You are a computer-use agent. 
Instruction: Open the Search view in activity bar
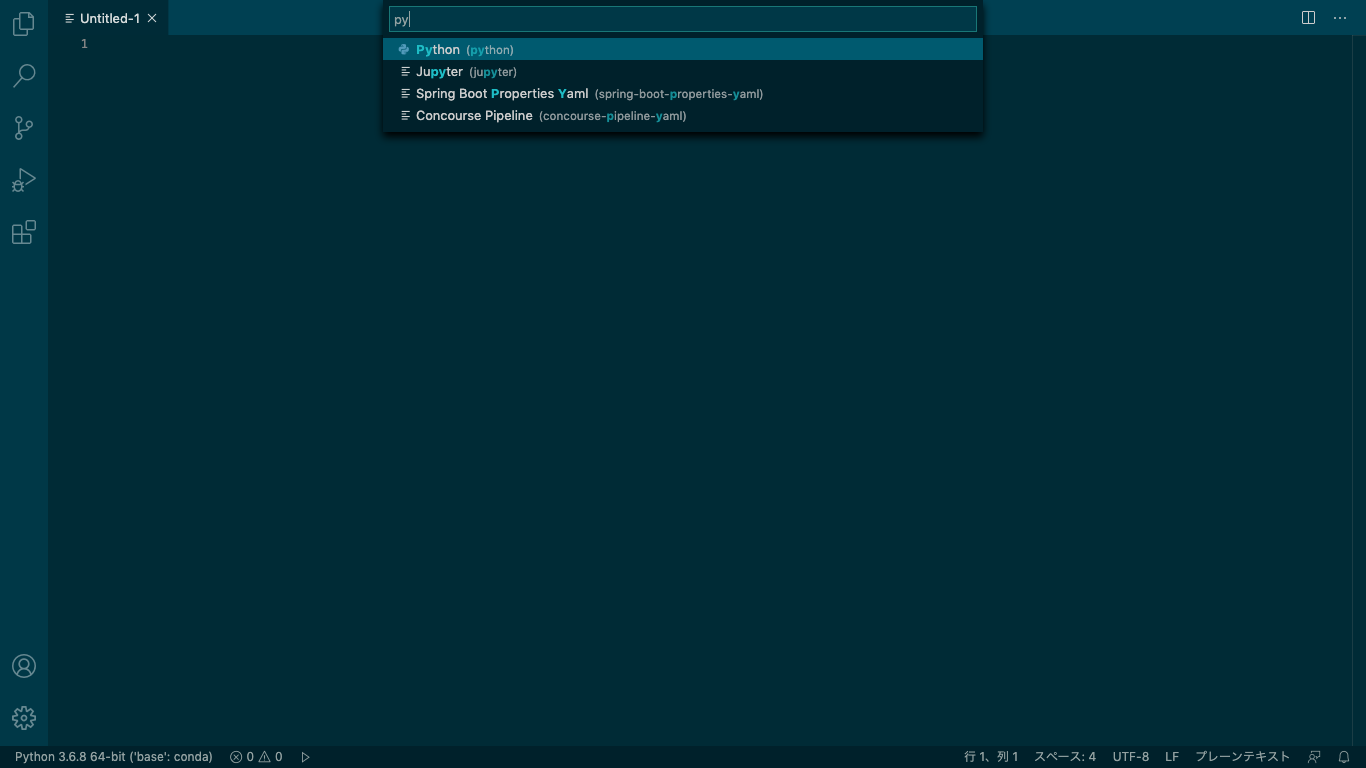(x=24, y=76)
